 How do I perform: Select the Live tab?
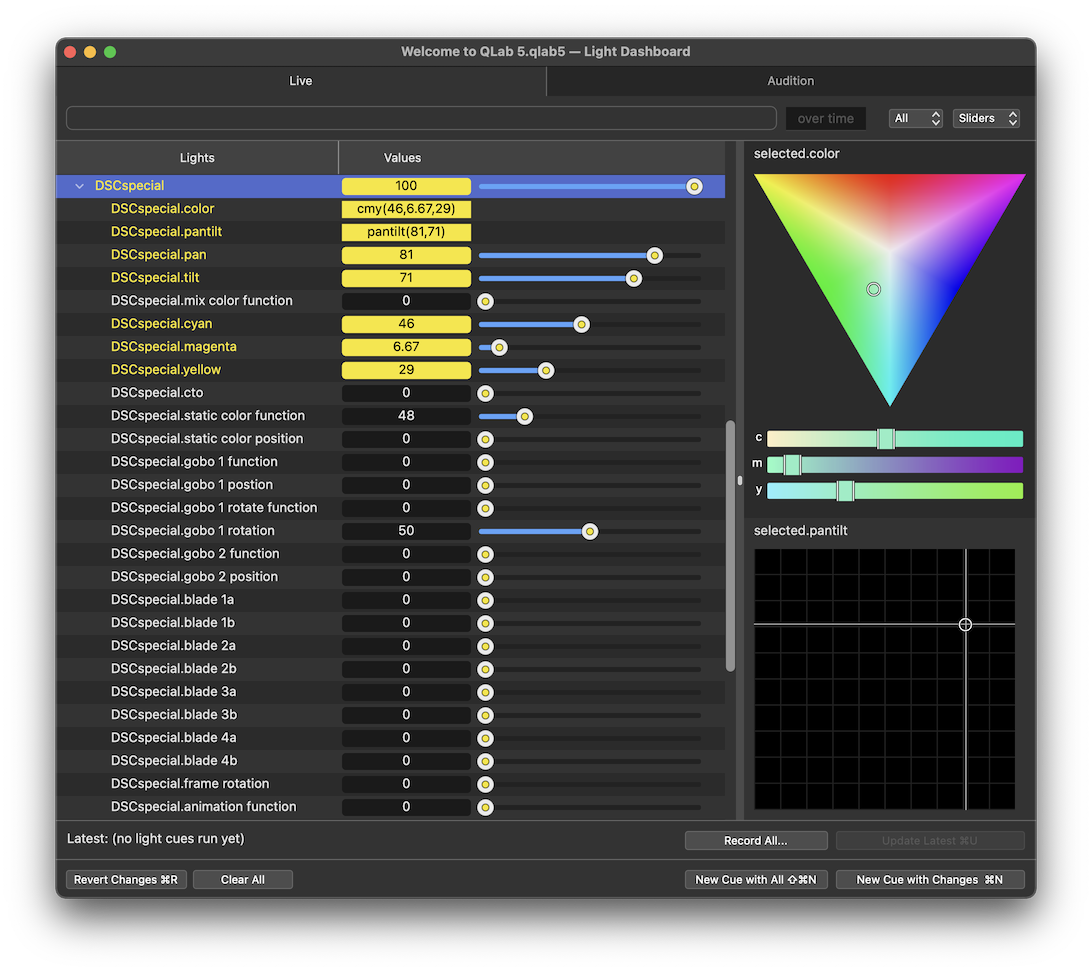coord(301,81)
